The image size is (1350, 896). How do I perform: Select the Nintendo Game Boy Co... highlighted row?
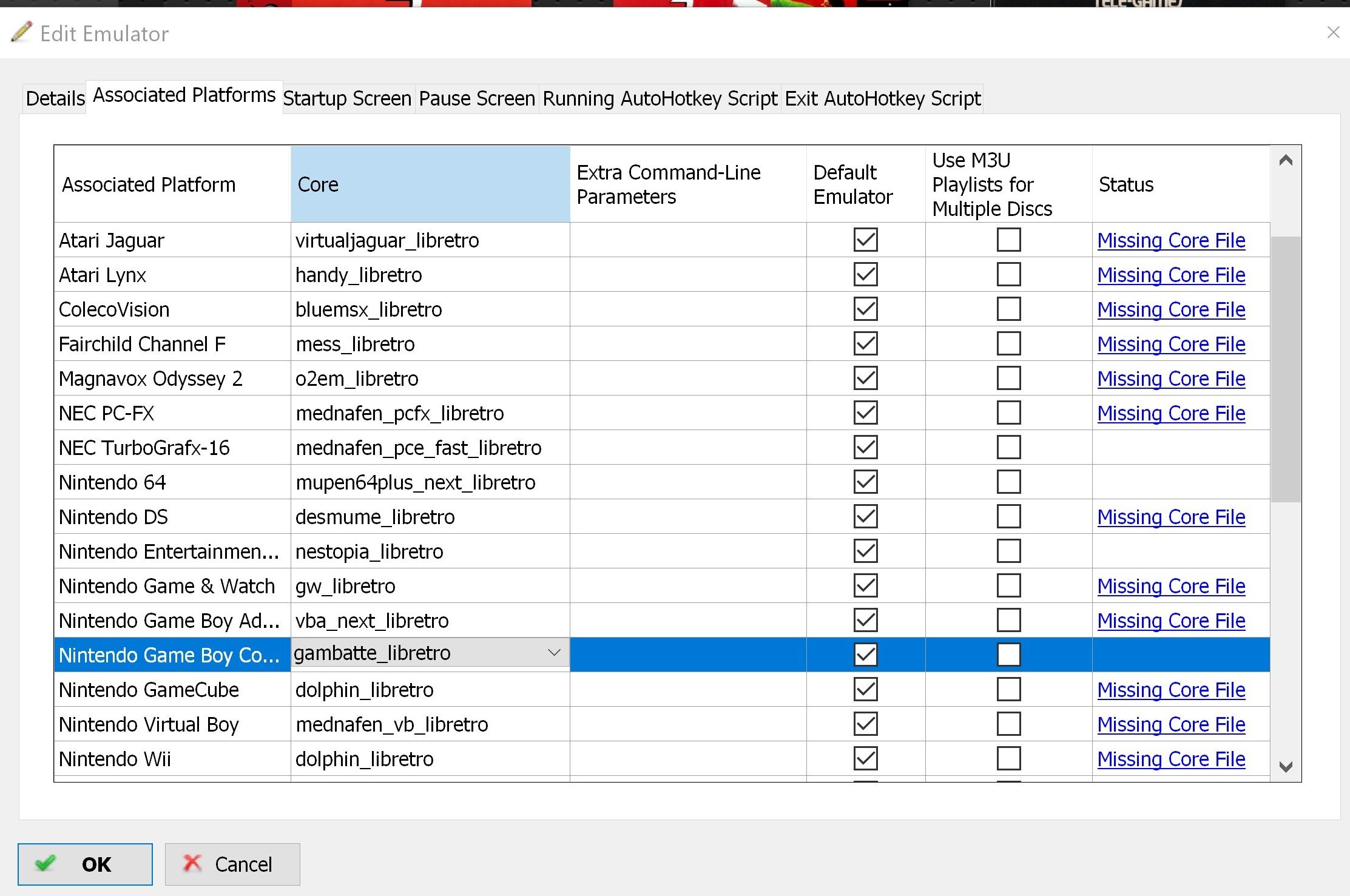tap(662, 655)
